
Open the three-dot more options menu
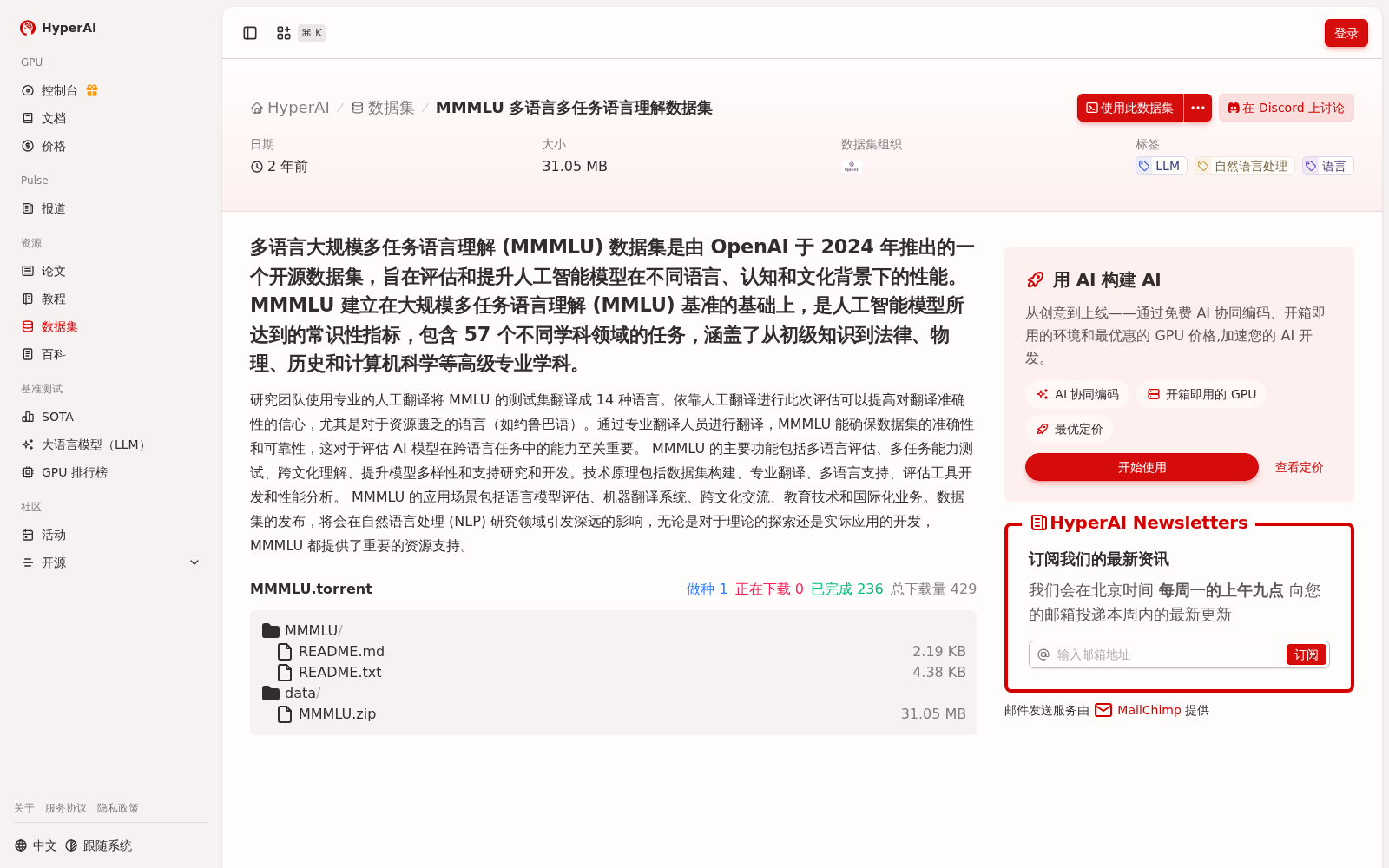[1198, 108]
